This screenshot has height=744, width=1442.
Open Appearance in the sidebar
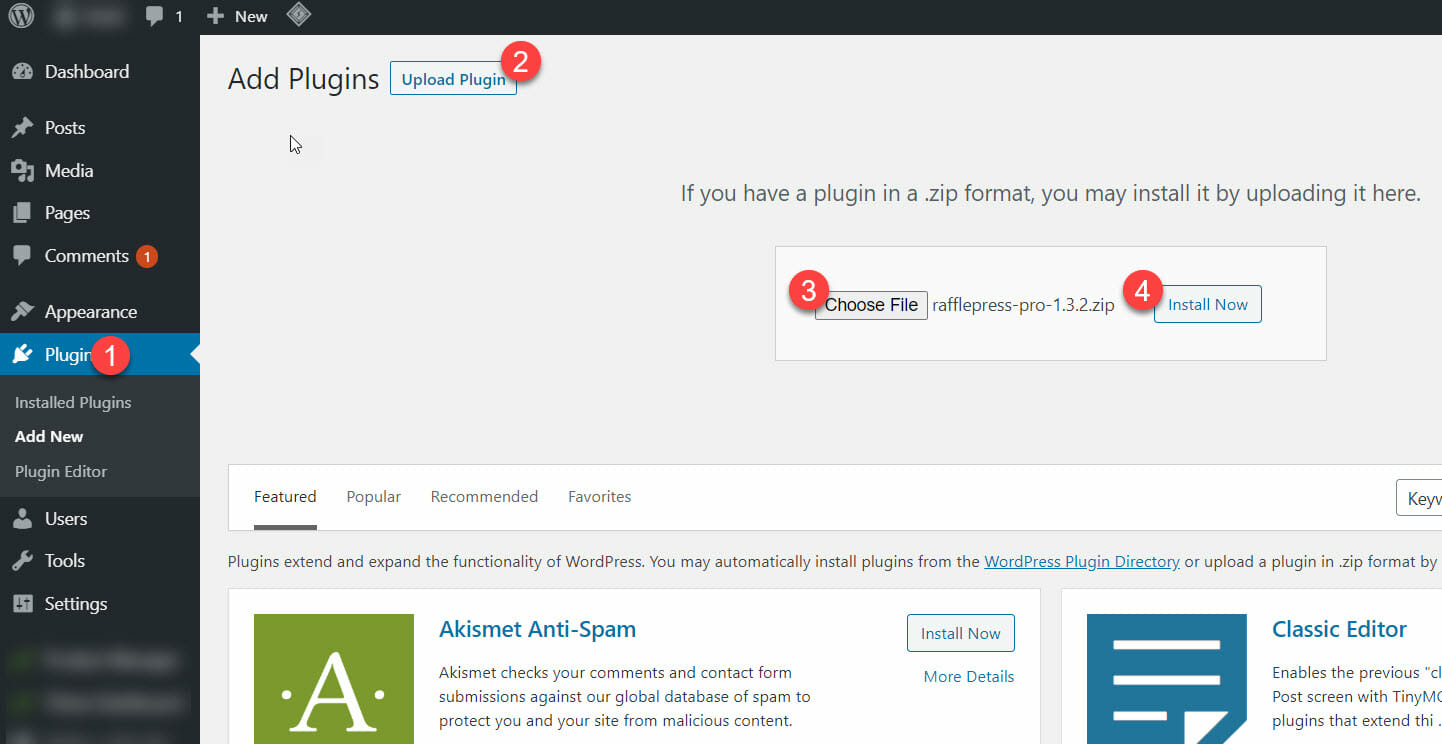(90, 312)
